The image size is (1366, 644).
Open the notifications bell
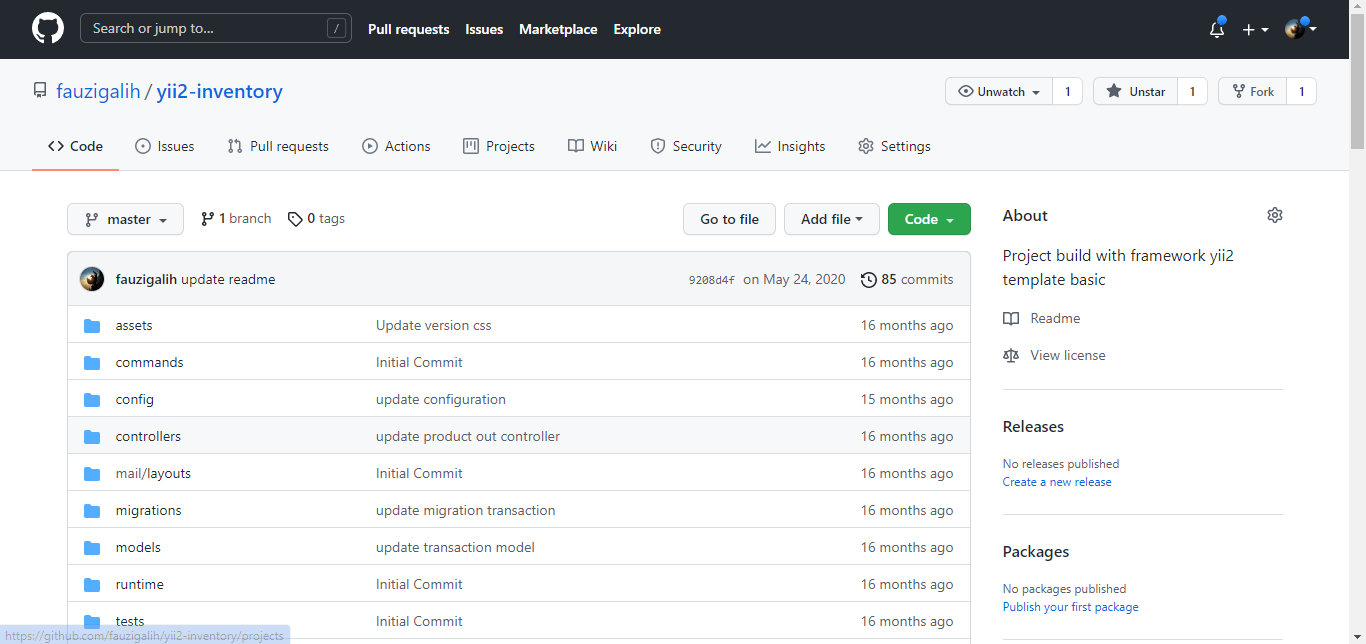1217,29
